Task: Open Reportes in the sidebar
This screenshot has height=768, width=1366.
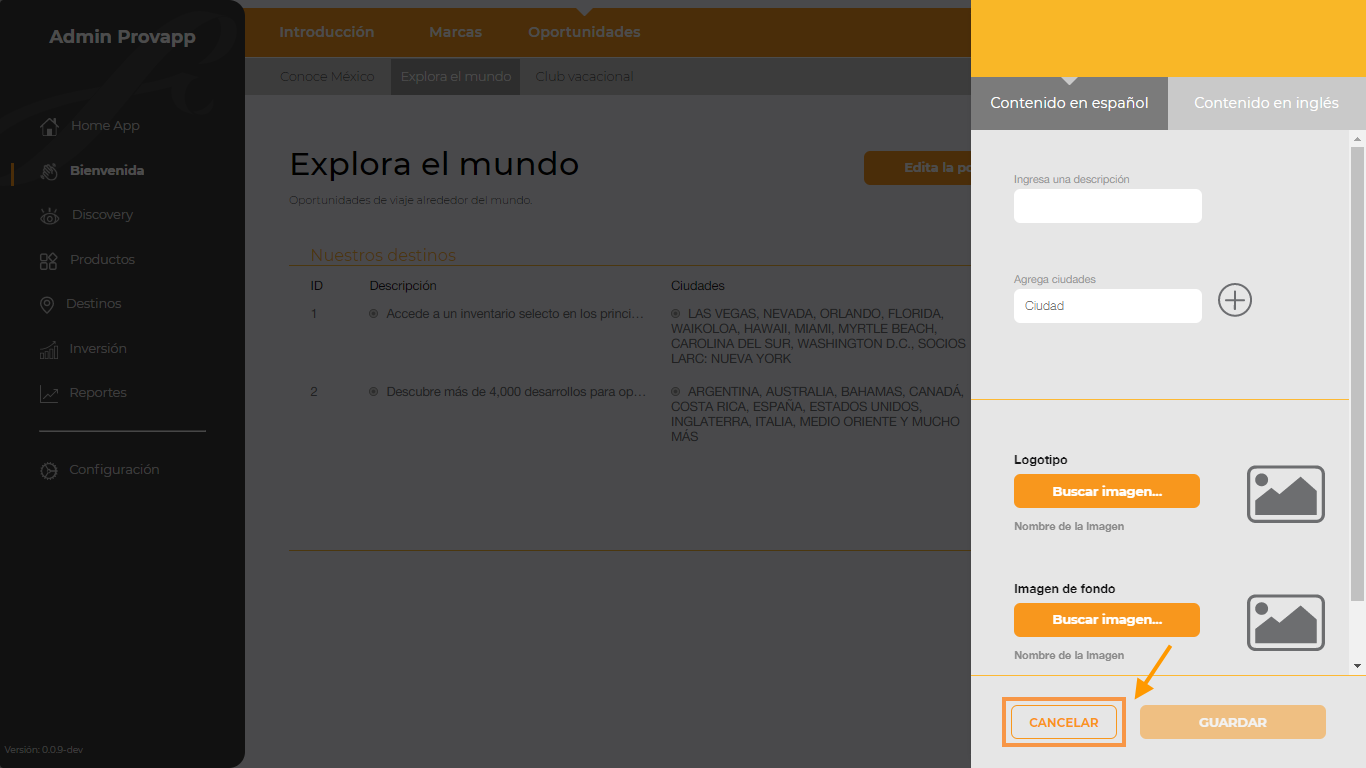Action: 98,393
